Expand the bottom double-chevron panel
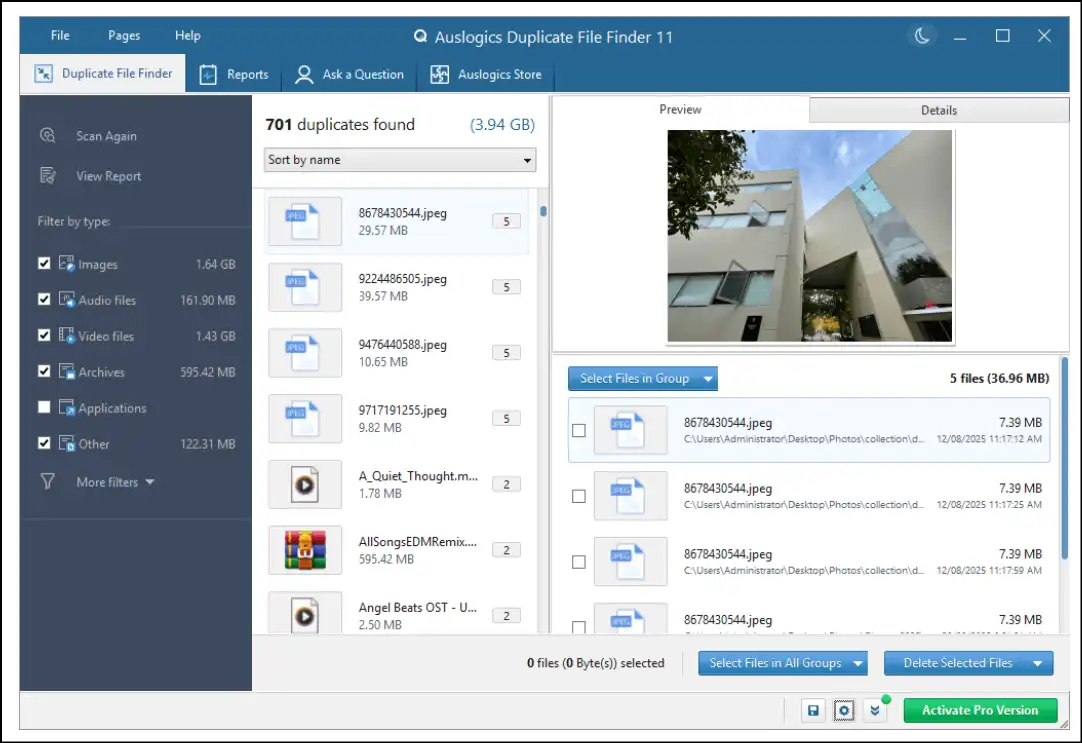The image size is (1082, 743). tap(876, 710)
